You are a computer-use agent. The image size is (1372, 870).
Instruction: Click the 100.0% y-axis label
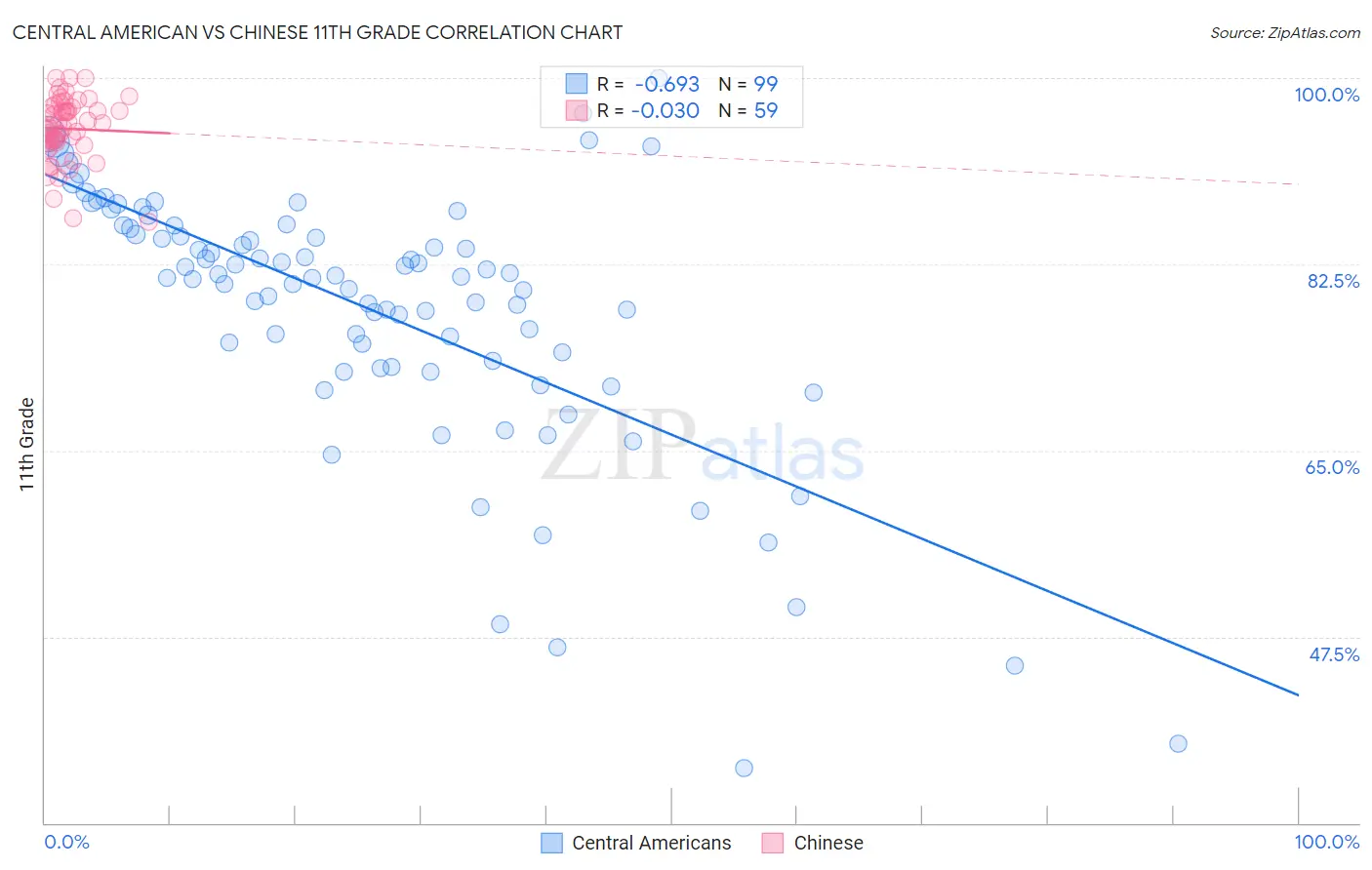[x=1326, y=95]
